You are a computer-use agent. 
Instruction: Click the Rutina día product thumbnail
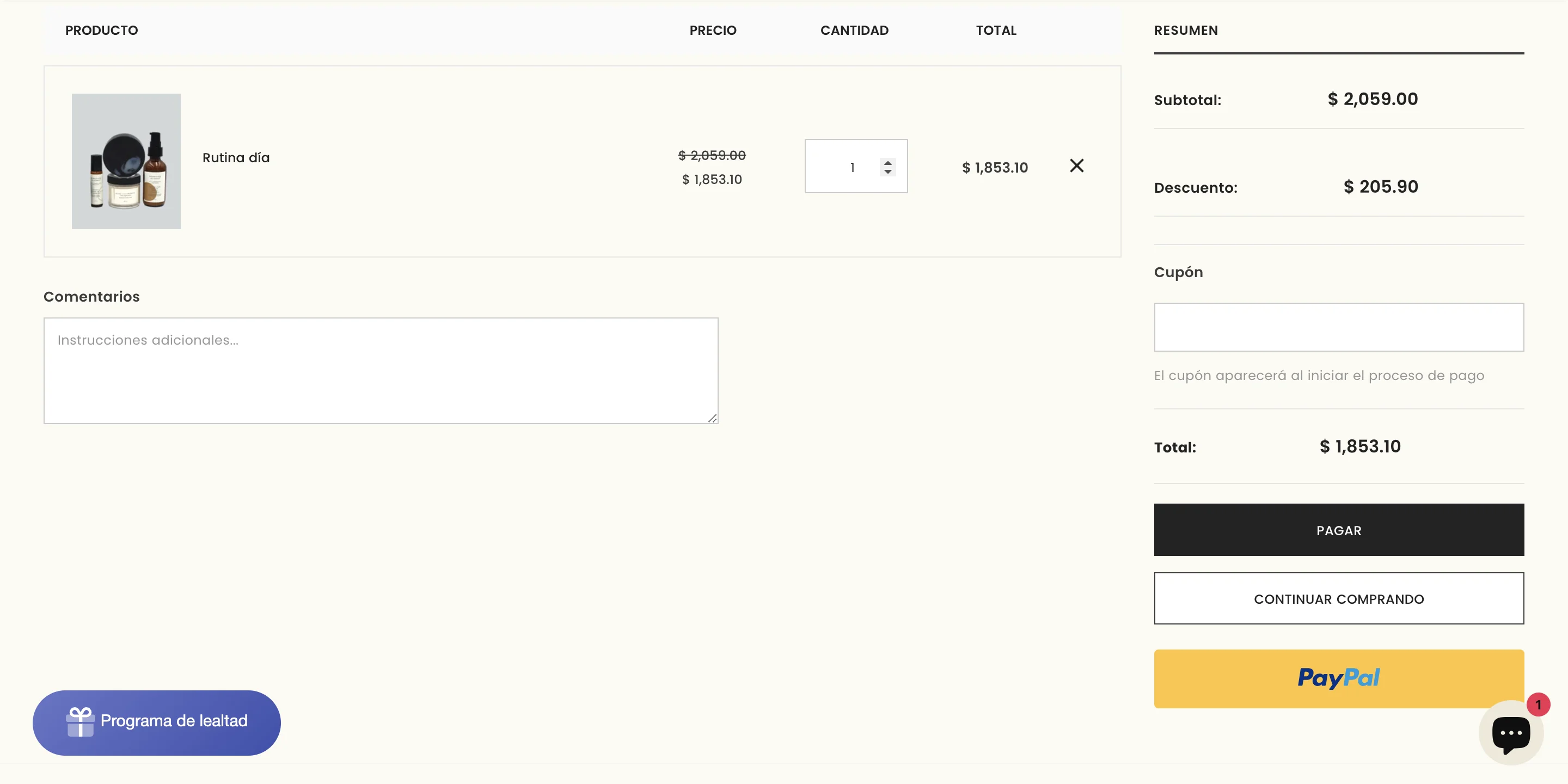click(126, 161)
